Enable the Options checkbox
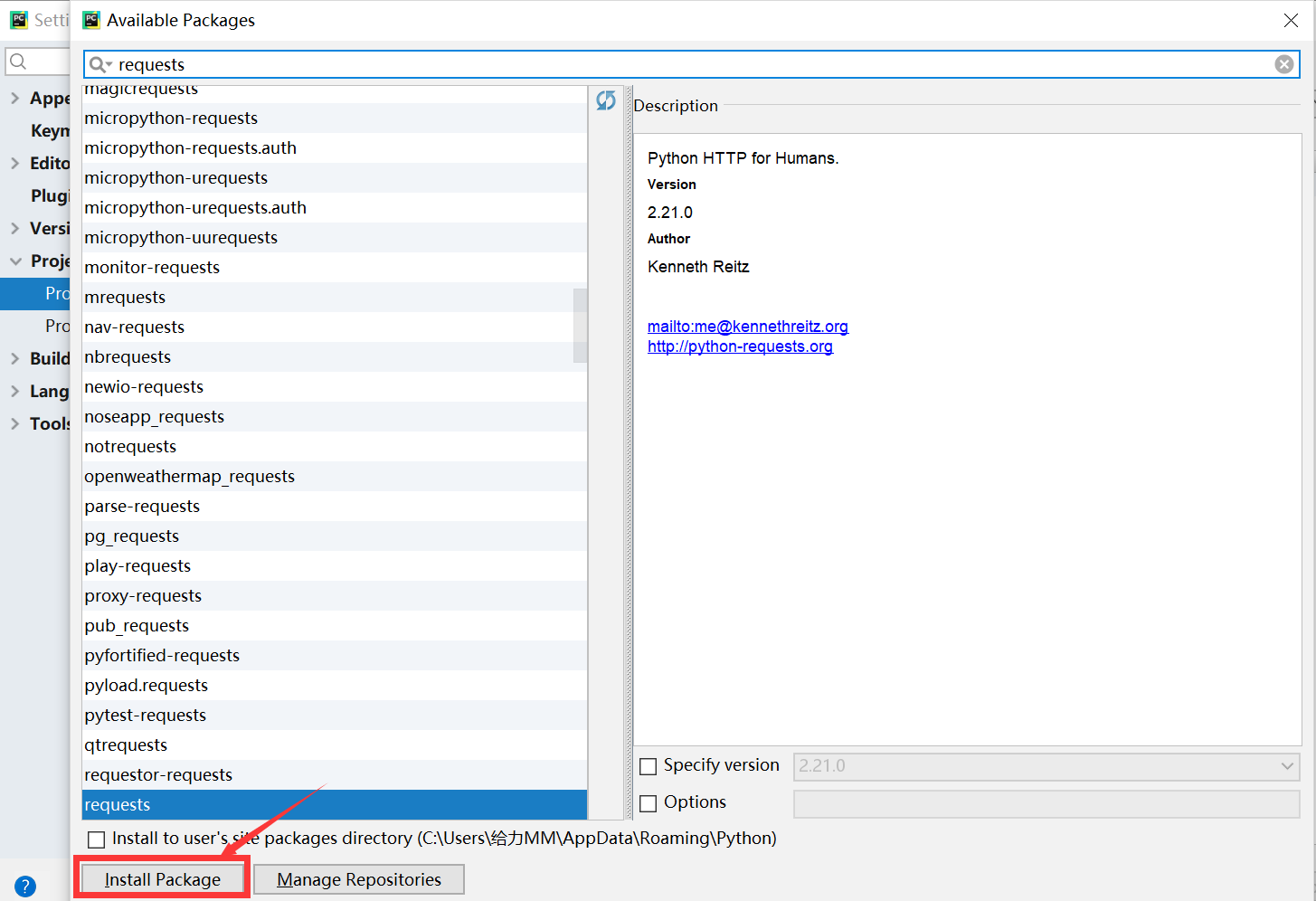This screenshot has width=1316, height=901. pos(649,803)
